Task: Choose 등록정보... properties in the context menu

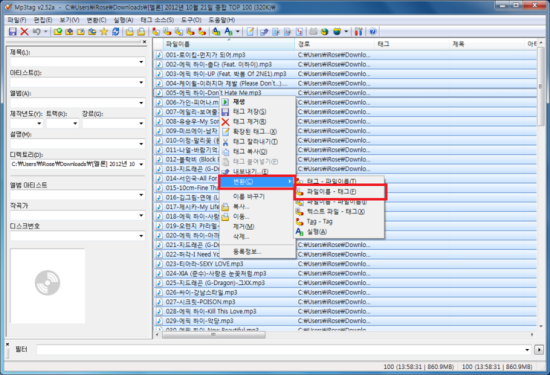Action: (x=257, y=252)
